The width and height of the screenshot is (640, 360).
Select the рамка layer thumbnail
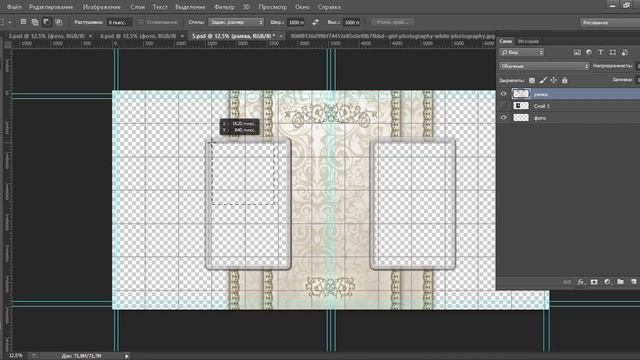pyautogui.click(x=521, y=94)
